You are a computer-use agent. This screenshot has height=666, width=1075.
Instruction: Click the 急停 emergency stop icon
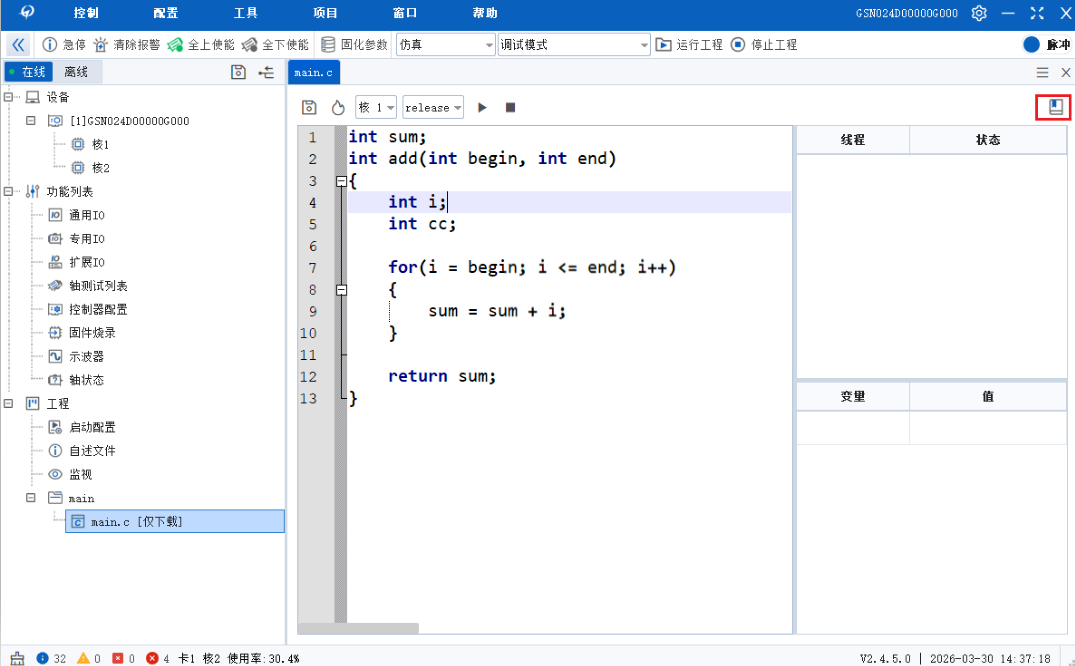tap(50, 45)
